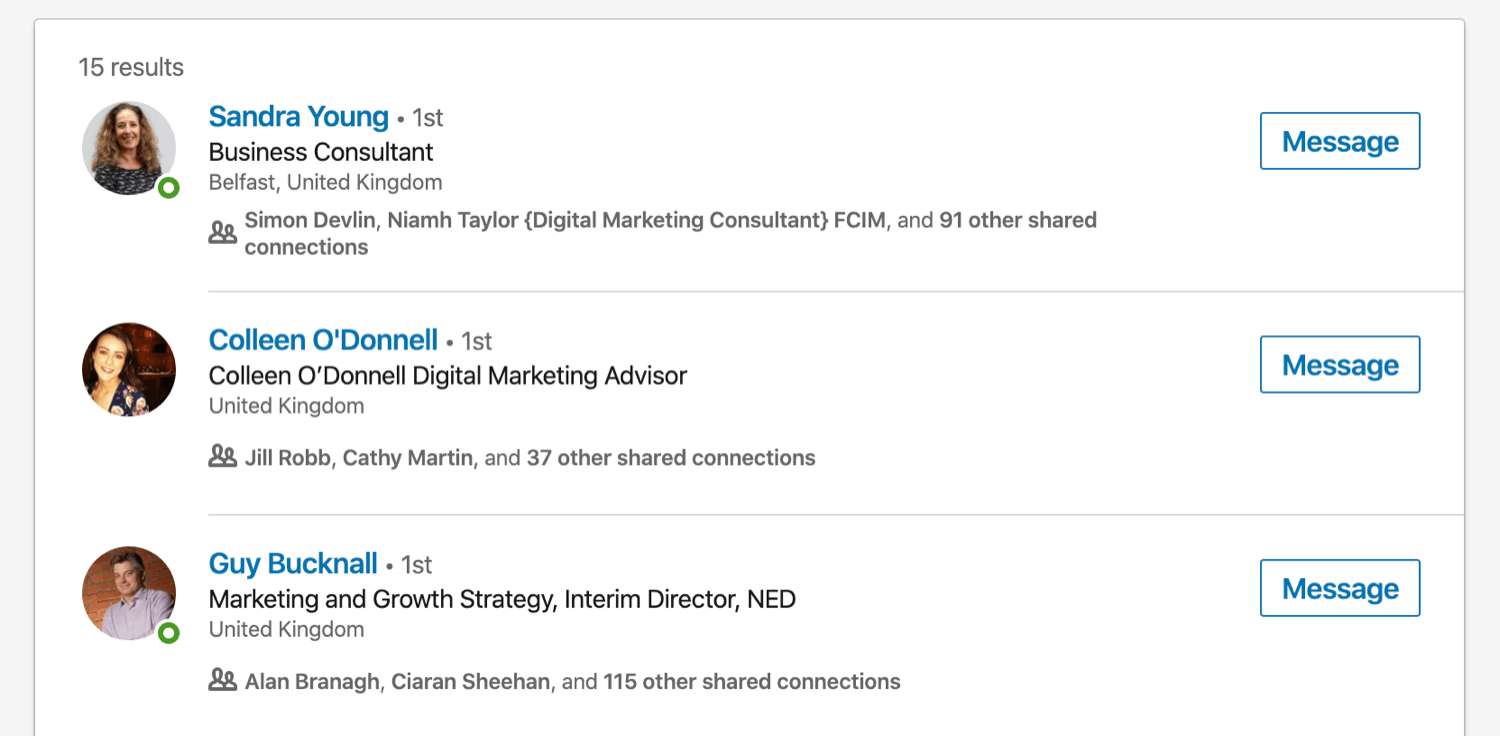Message Colleen O'Donnell
This screenshot has height=736, width=1500.
tap(1340, 364)
